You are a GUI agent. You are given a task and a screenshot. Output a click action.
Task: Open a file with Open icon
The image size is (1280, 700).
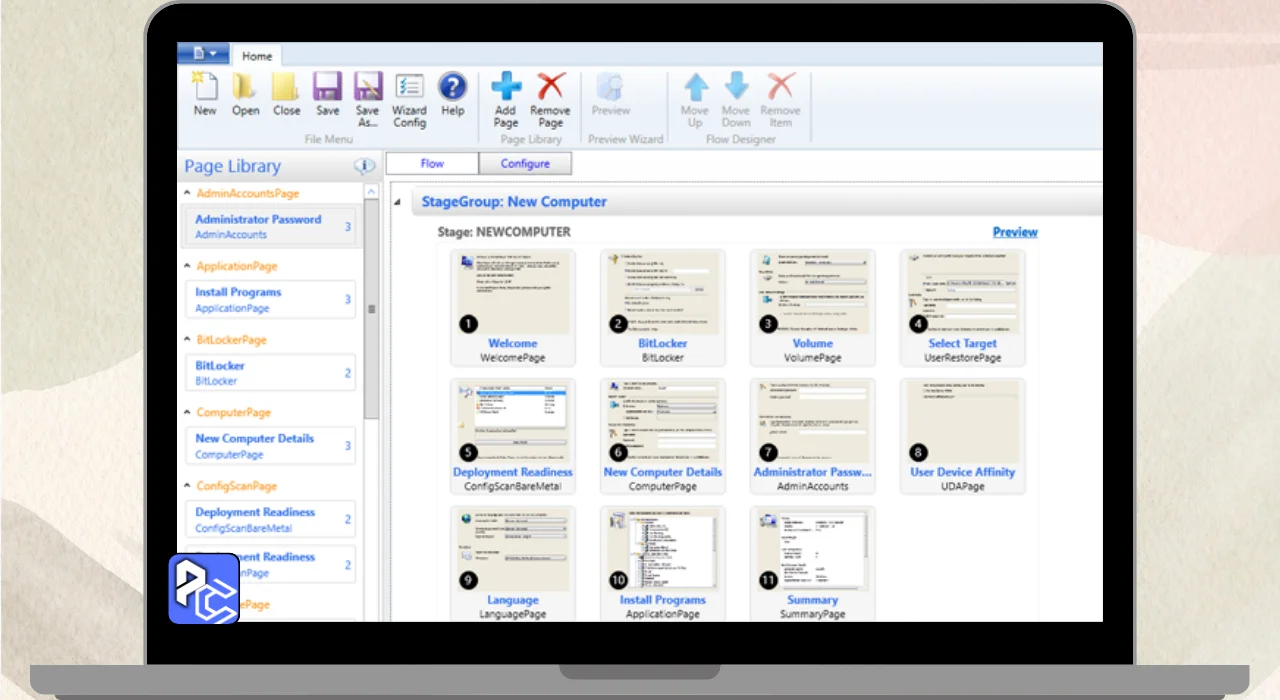pos(245,87)
